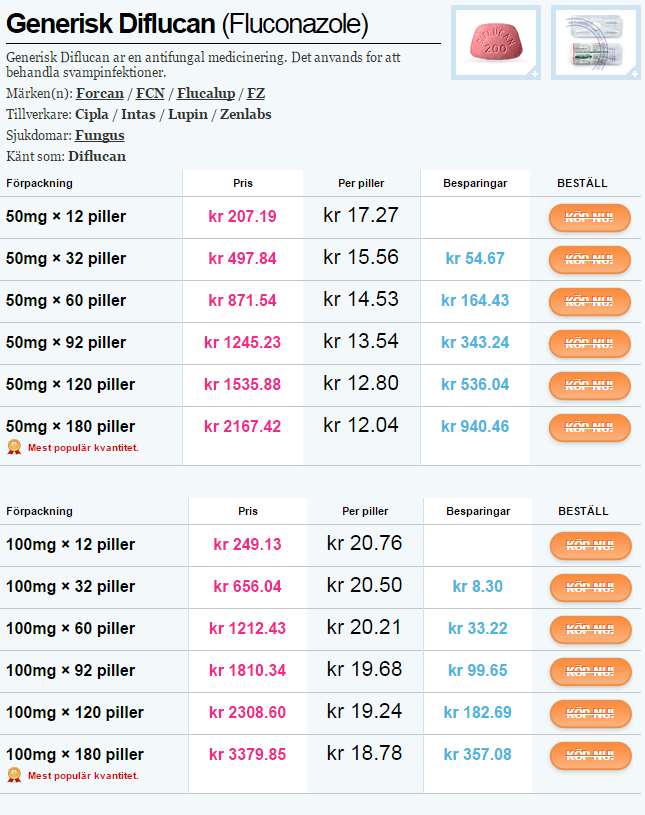
Task: Order the 50mg × 92 piller package
Action: tap(589, 343)
